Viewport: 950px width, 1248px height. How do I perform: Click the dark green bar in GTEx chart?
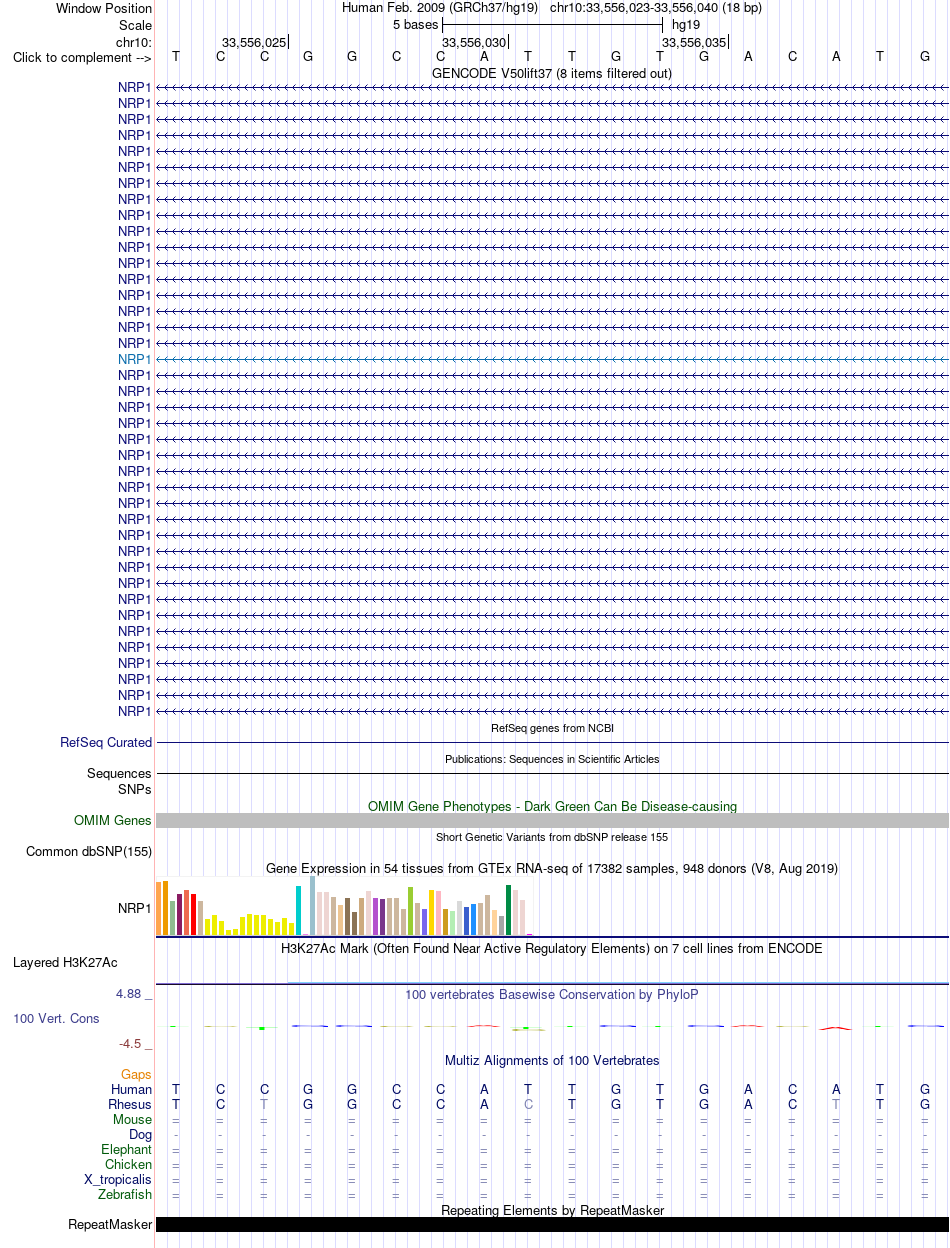coord(508,911)
